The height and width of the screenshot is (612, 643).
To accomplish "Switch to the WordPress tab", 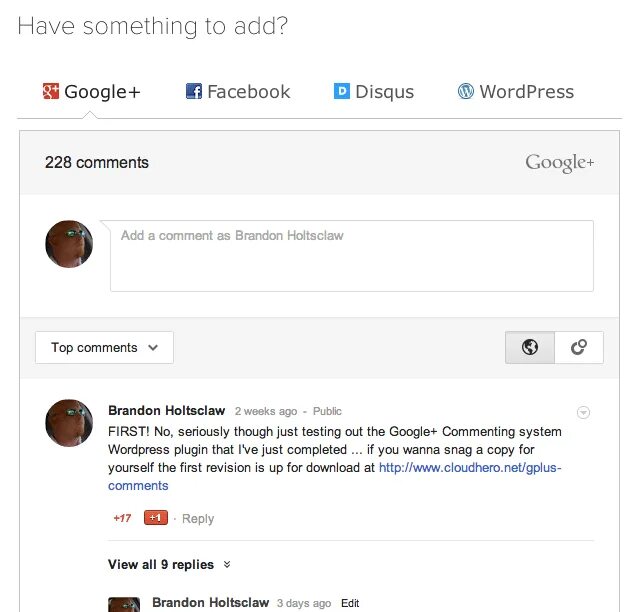I will 516,92.
